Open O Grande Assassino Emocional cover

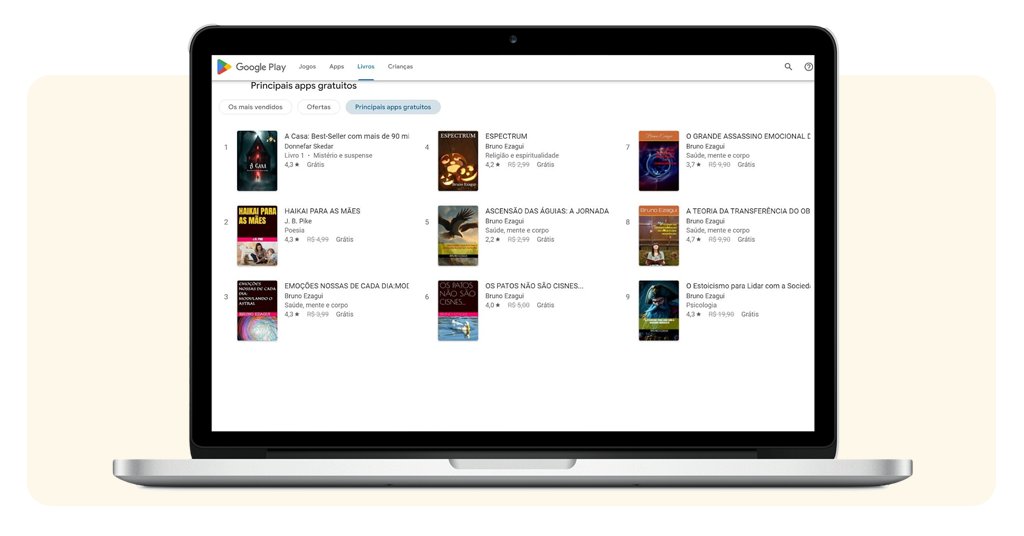tap(659, 161)
